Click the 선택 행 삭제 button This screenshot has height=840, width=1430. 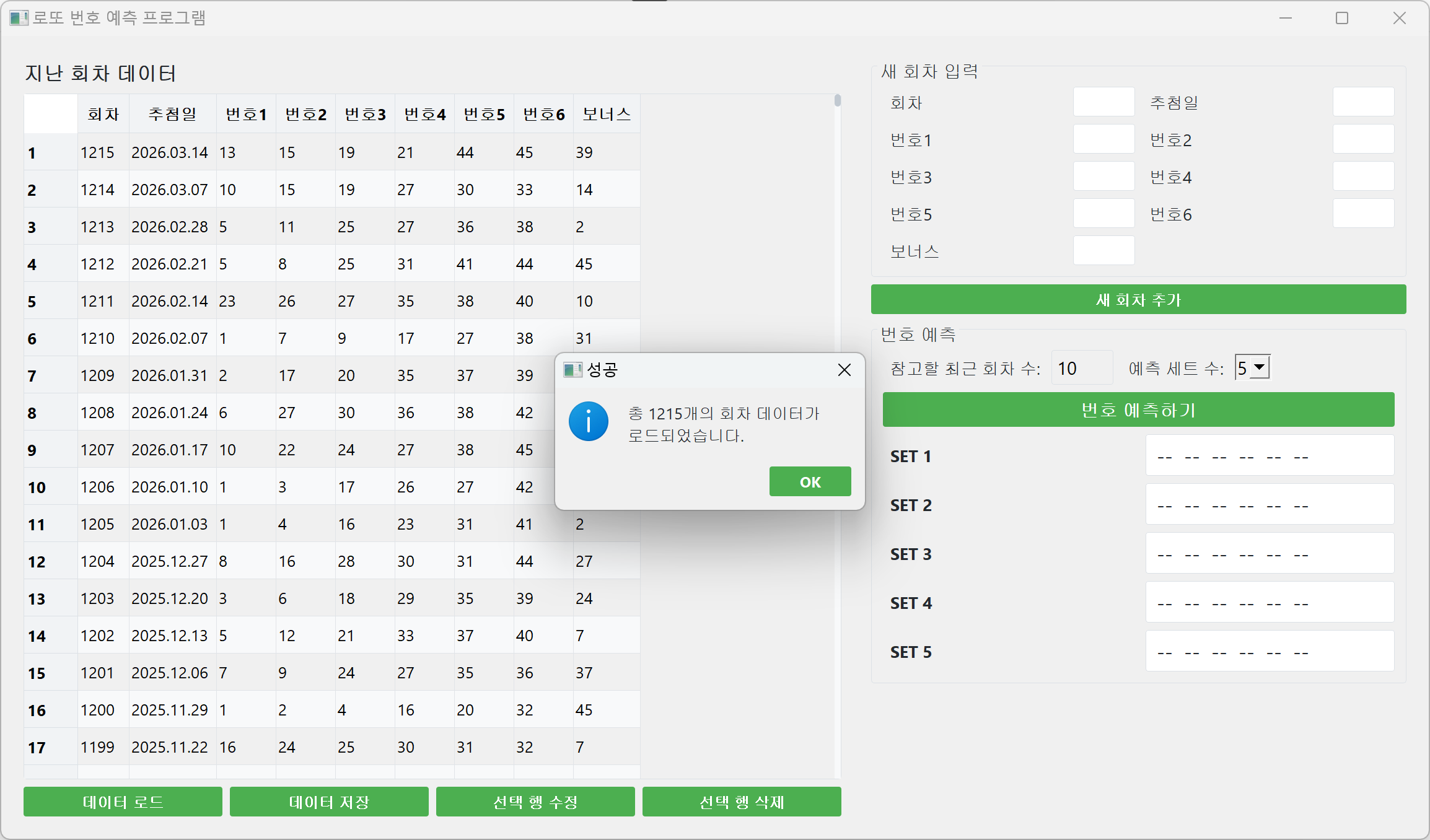coord(742,802)
